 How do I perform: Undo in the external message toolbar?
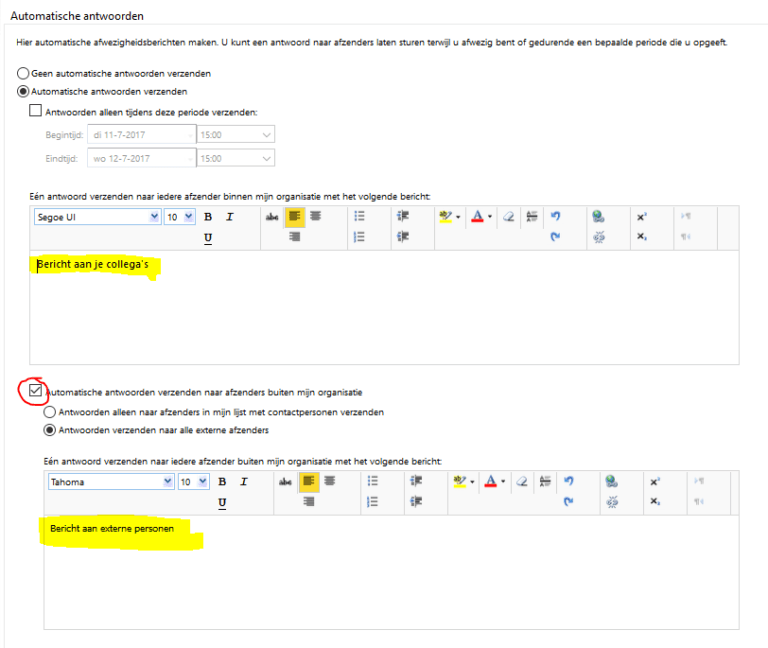569,481
